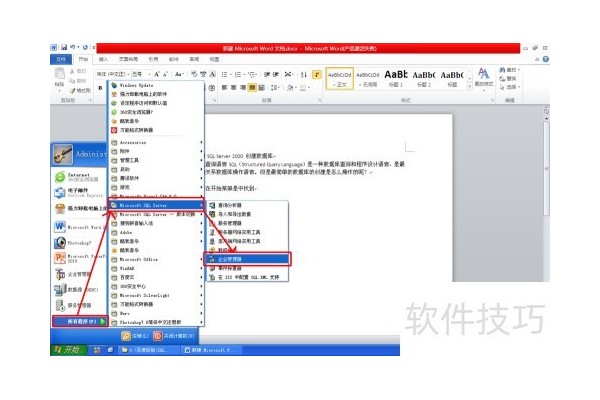
Task: Select 企业管理器 in SQL Server submenu
Action: tap(247, 259)
